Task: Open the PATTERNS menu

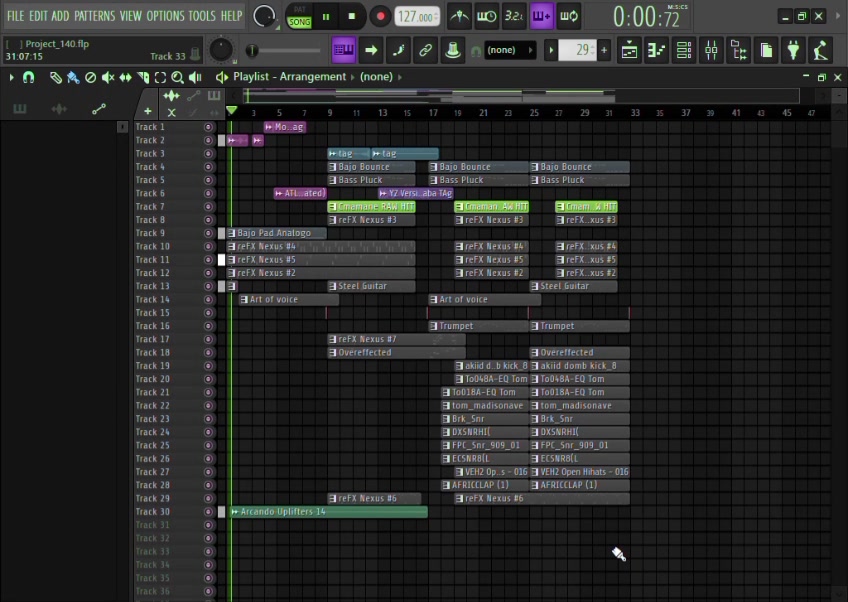Action: [94, 16]
